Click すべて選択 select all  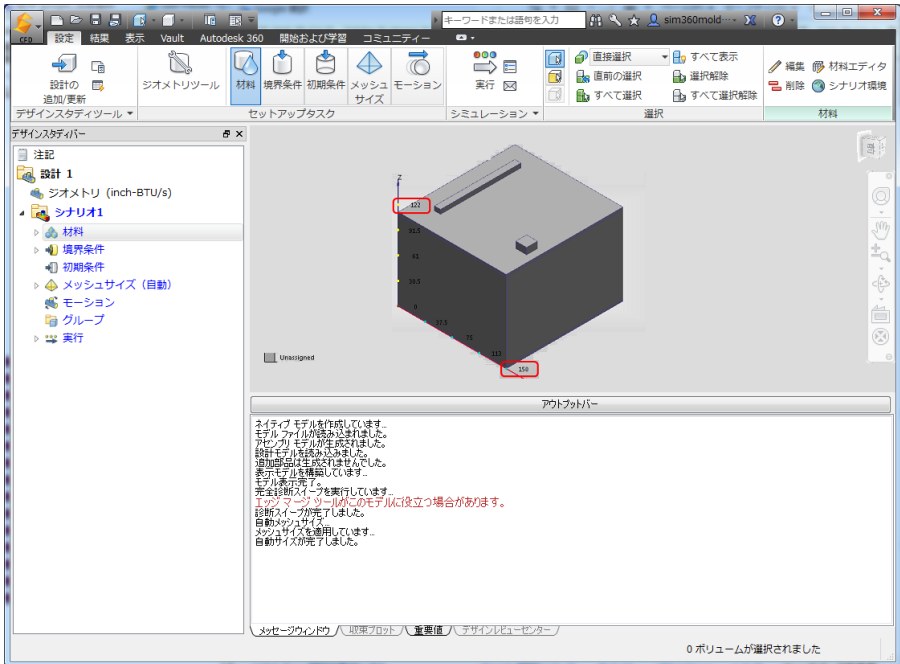pos(609,95)
